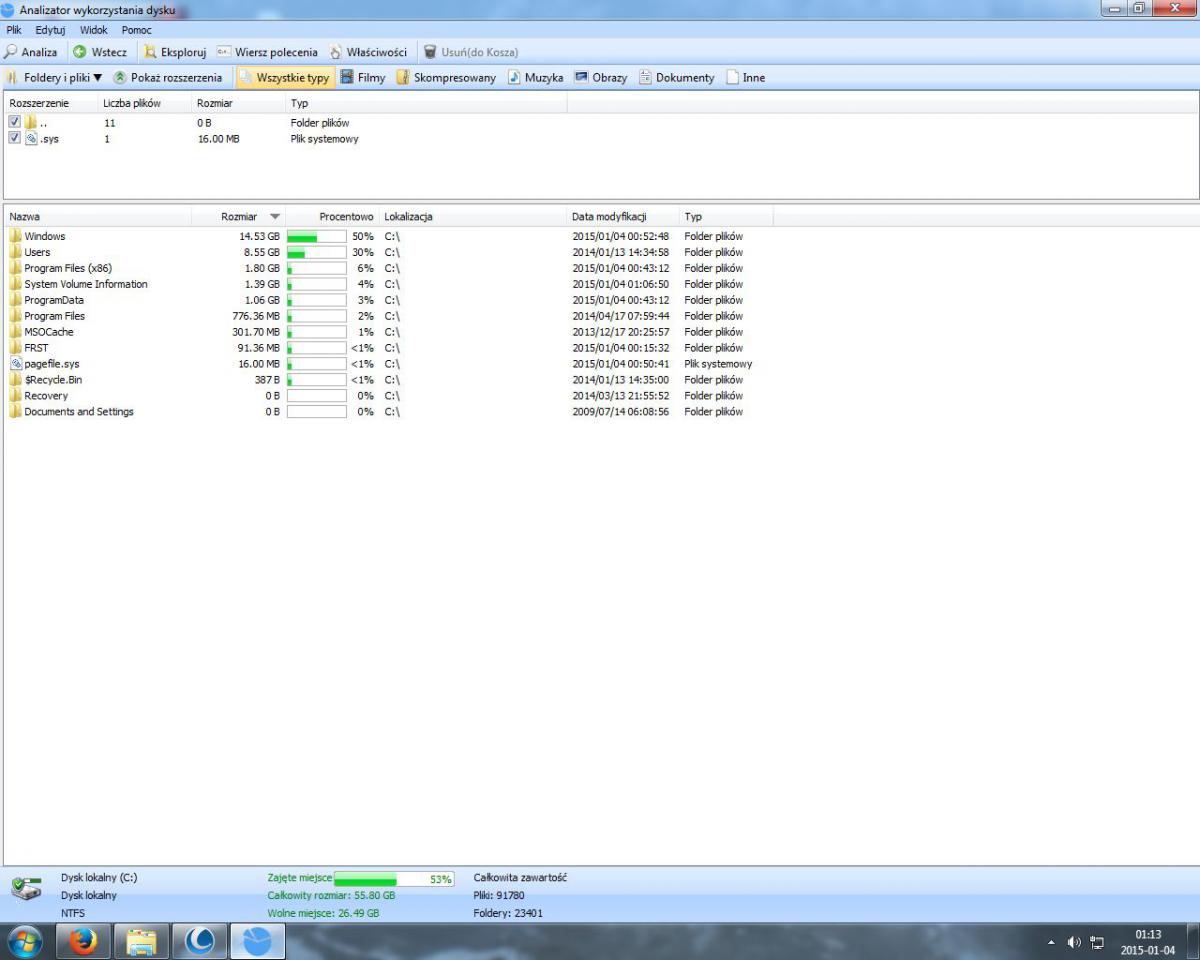
Task: Start disk scan with Analiza button
Action: (31, 52)
